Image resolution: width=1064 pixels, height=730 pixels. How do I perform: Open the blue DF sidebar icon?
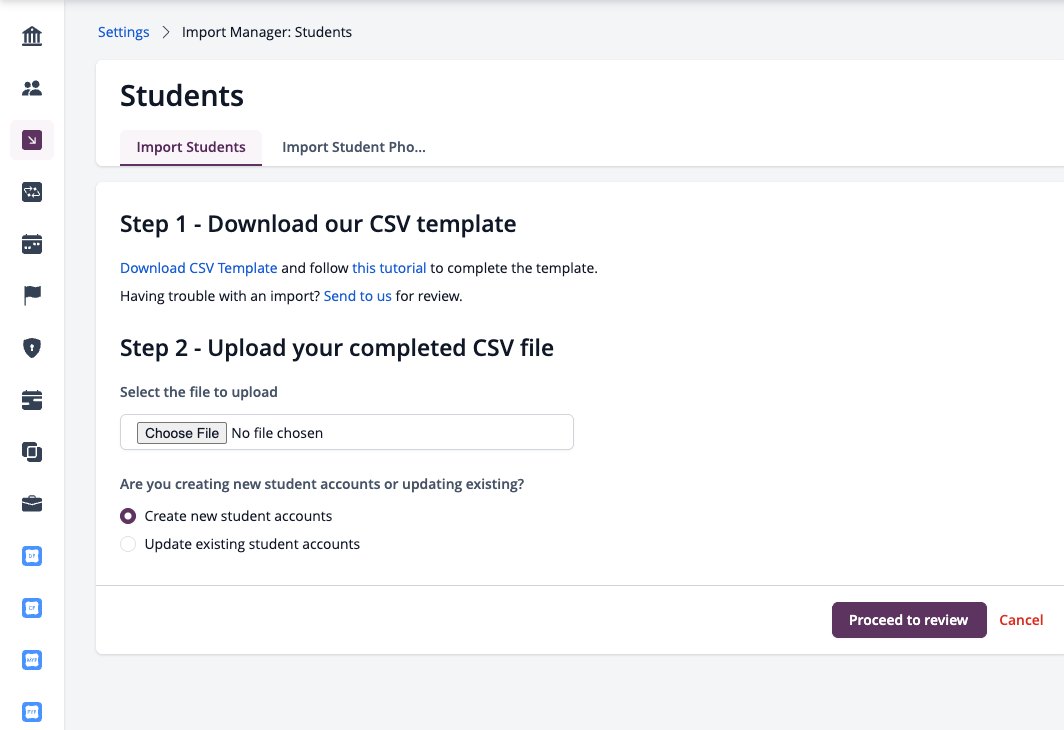(32, 556)
